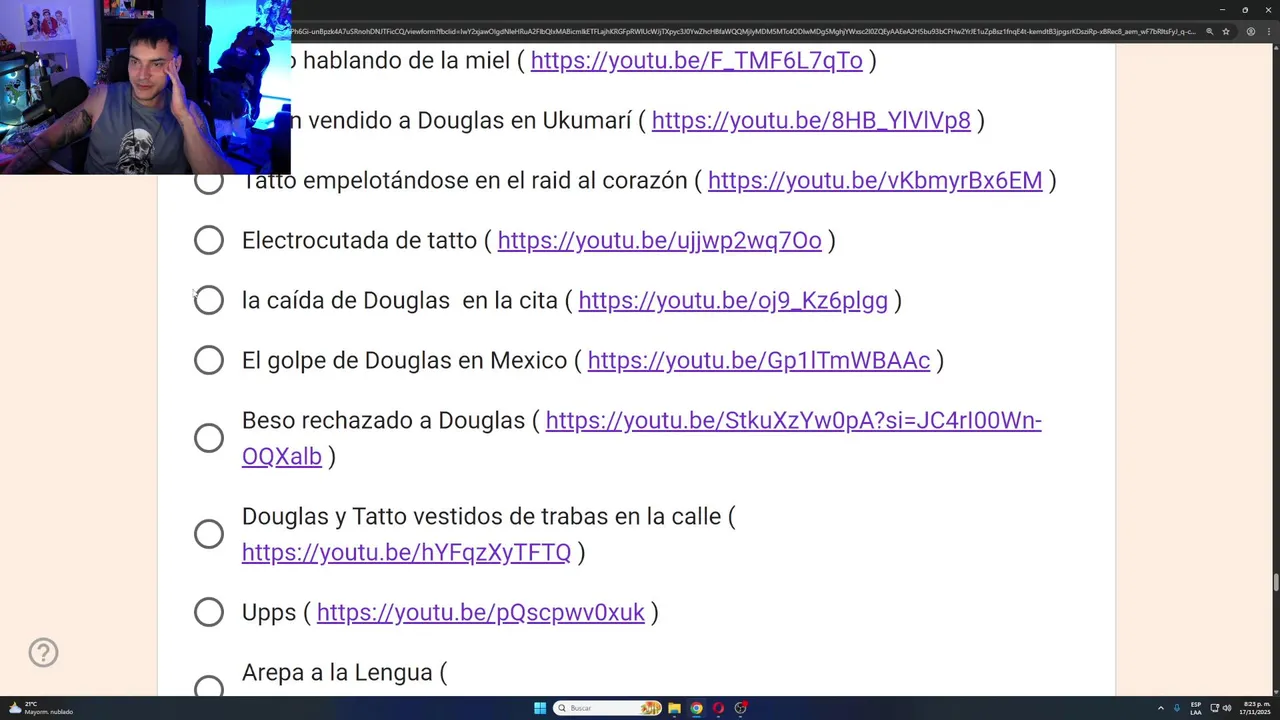
Task: Open the weather widget on the taskbar
Action: [x=40, y=708]
